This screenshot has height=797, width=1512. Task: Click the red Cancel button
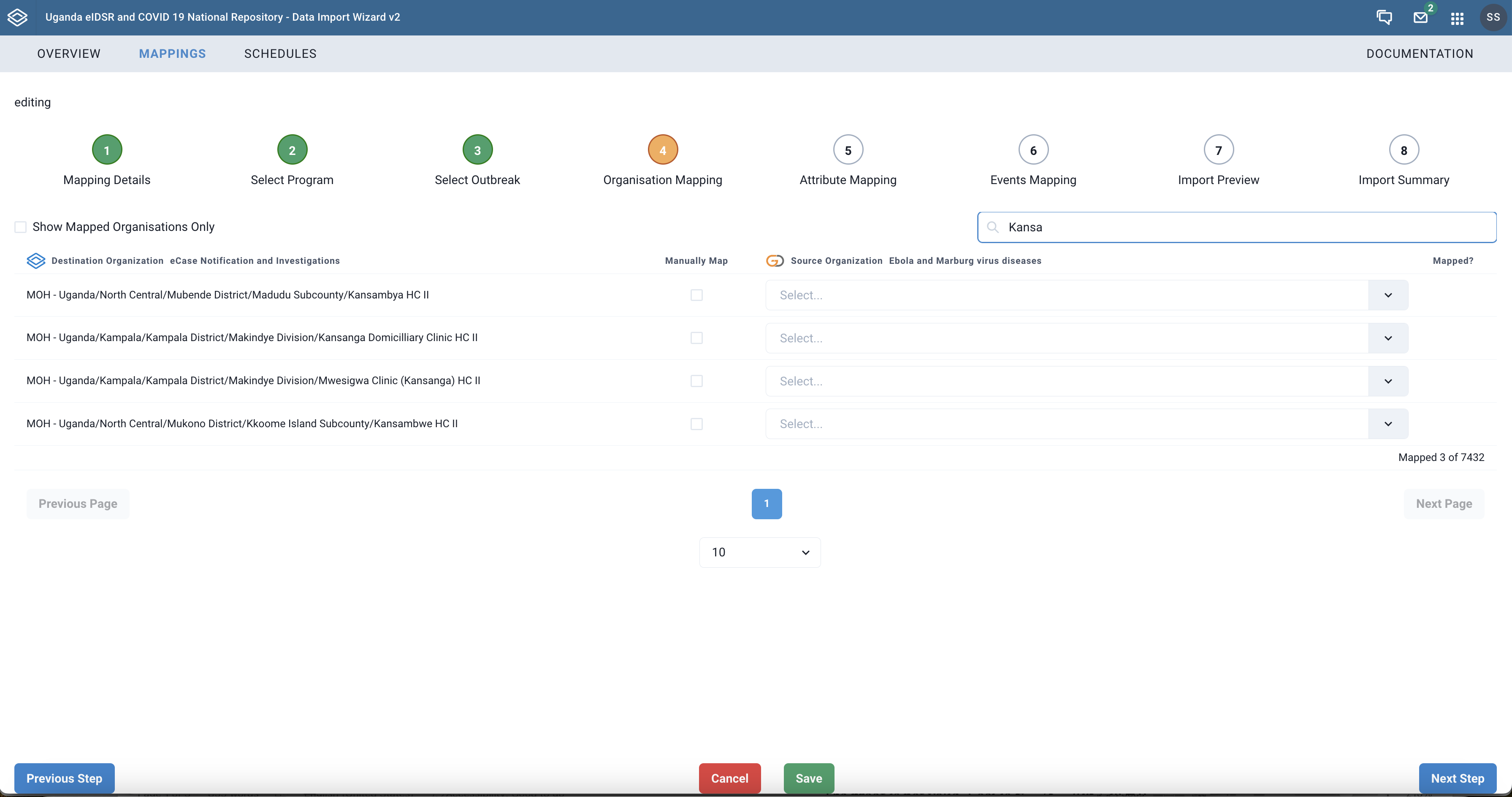point(729,778)
